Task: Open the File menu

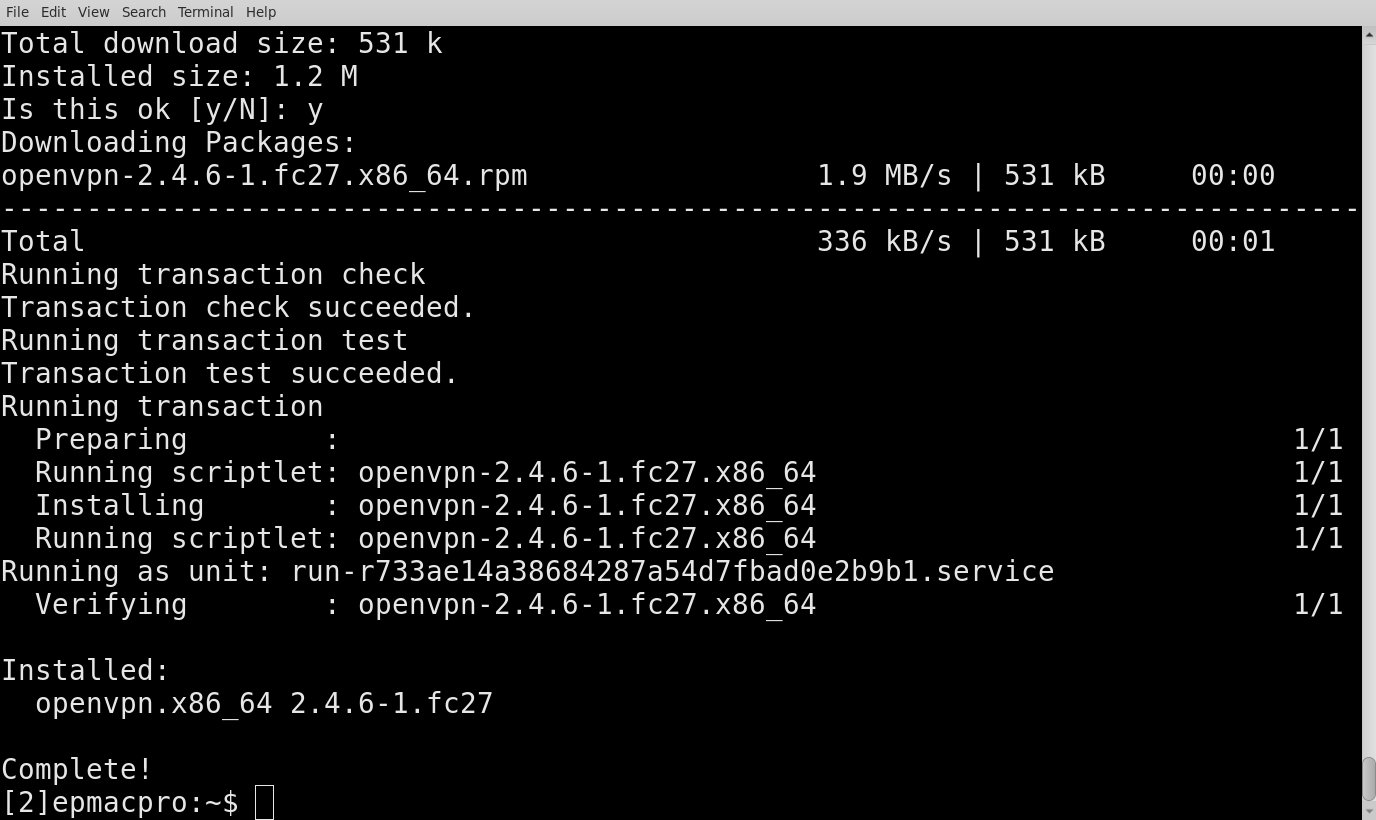Action: coord(17,12)
